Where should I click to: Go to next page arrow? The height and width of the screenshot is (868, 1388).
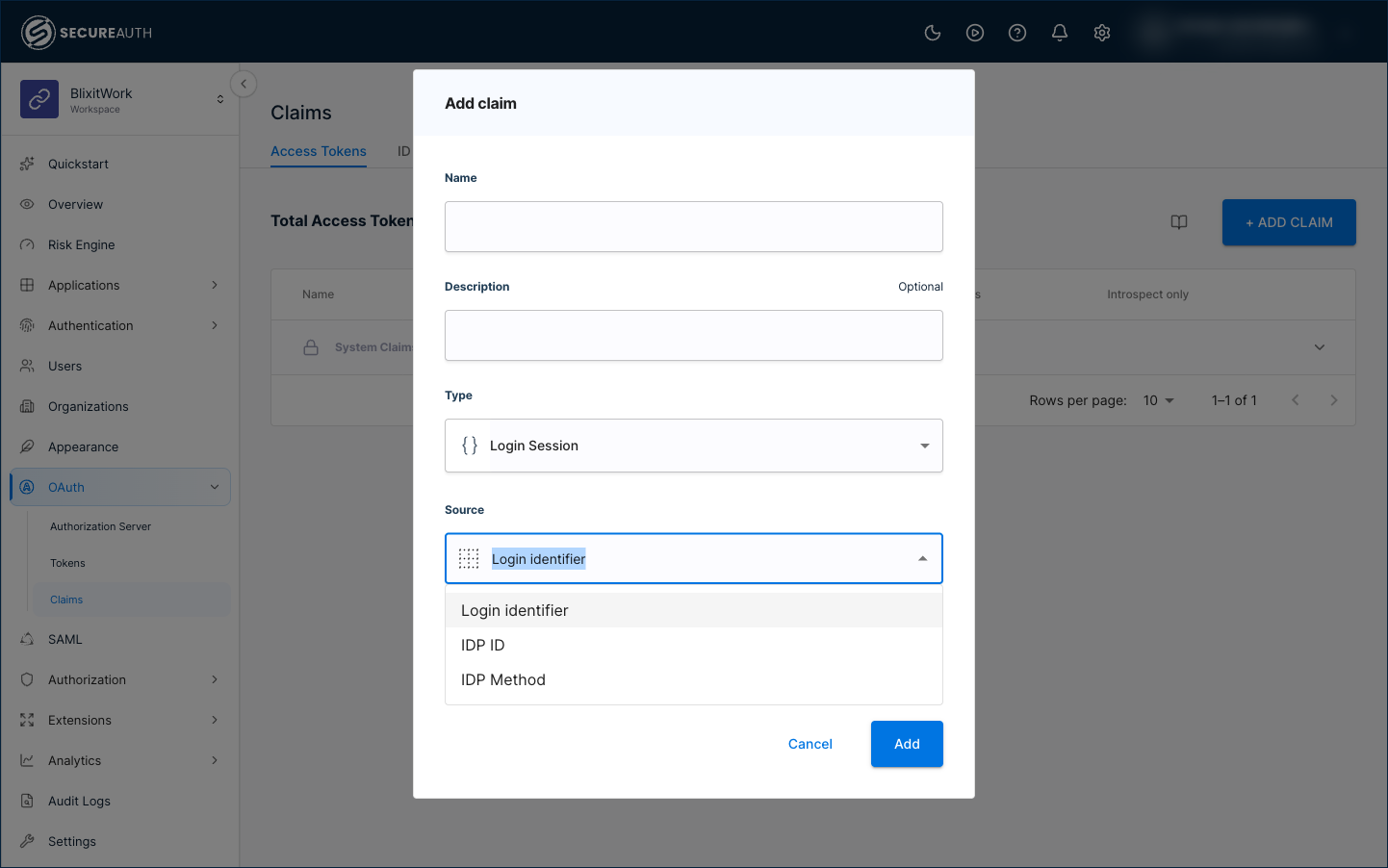click(x=1334, y=400)
